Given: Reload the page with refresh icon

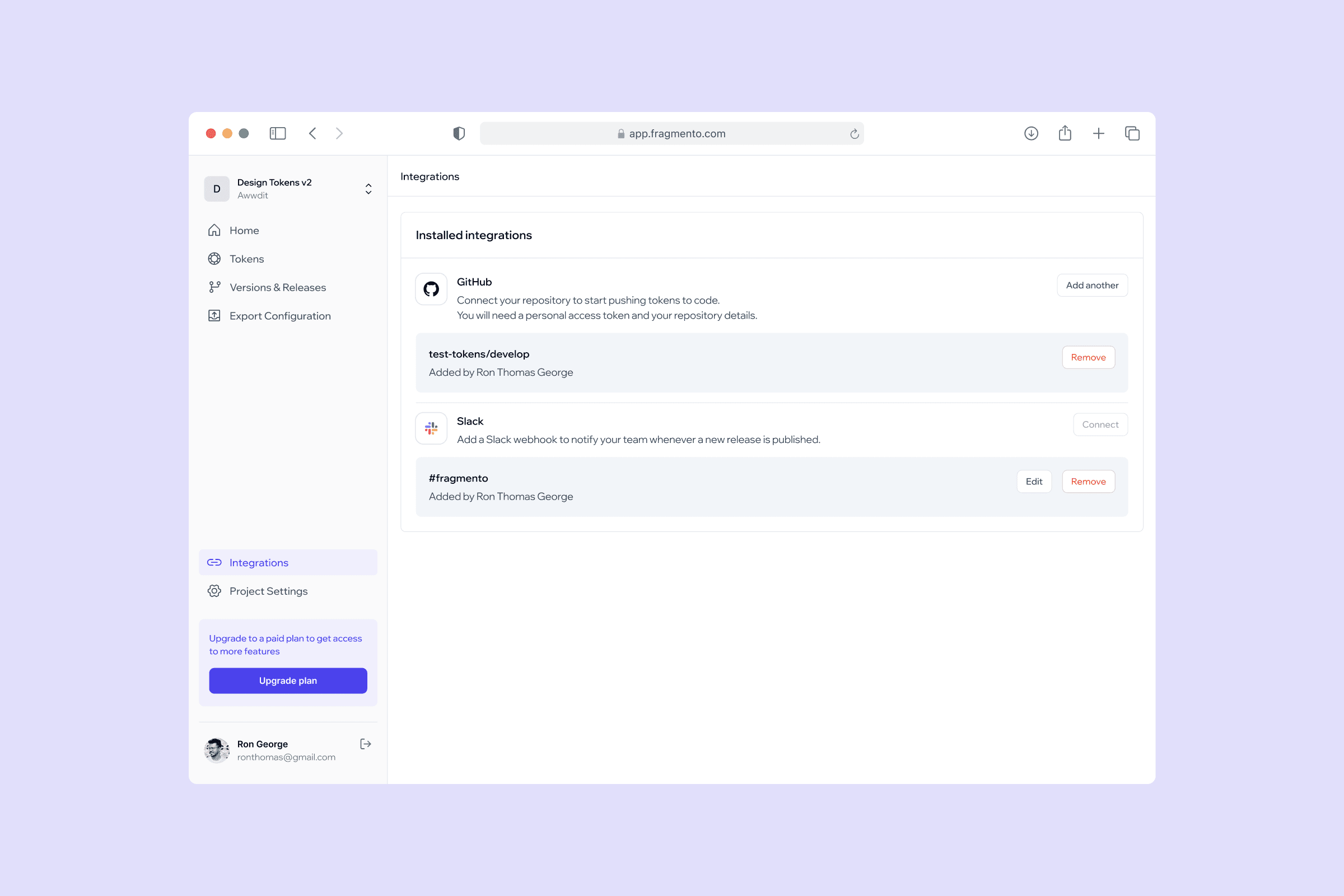Looking at the screenshot, I should point(855,134).
